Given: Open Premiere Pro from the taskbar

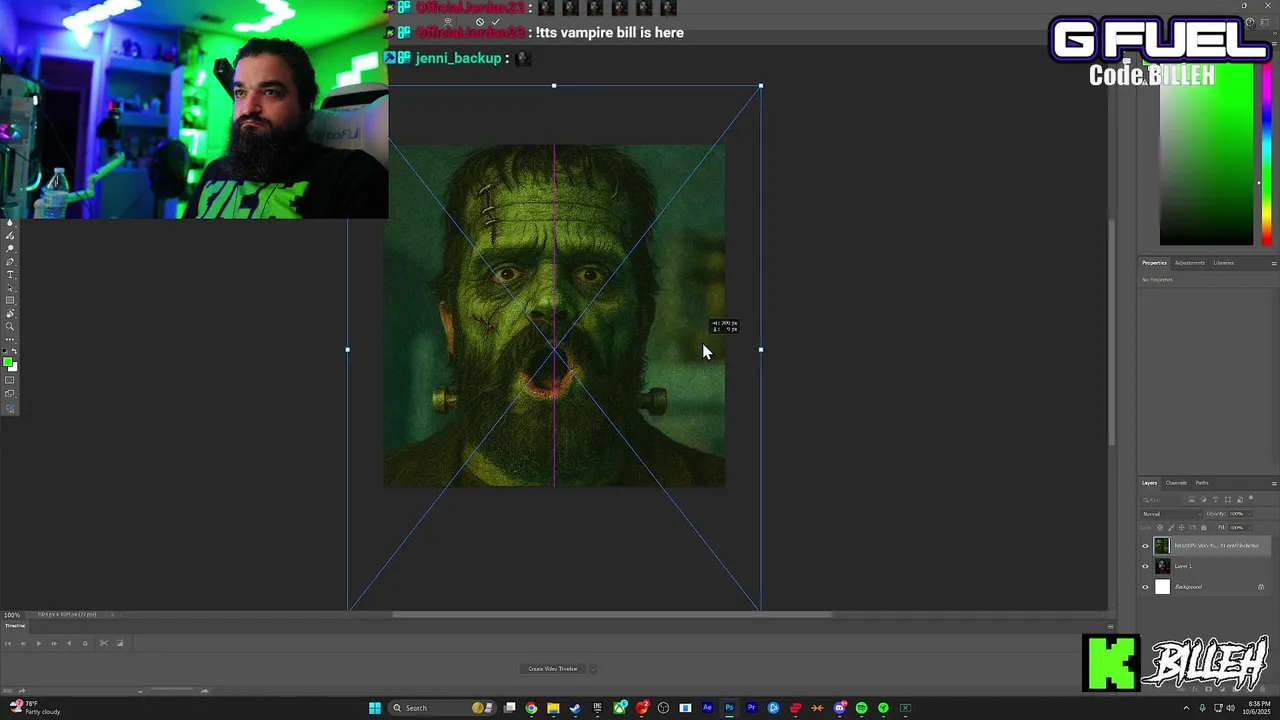Looking at the screenshot, I should pos(752,708).
